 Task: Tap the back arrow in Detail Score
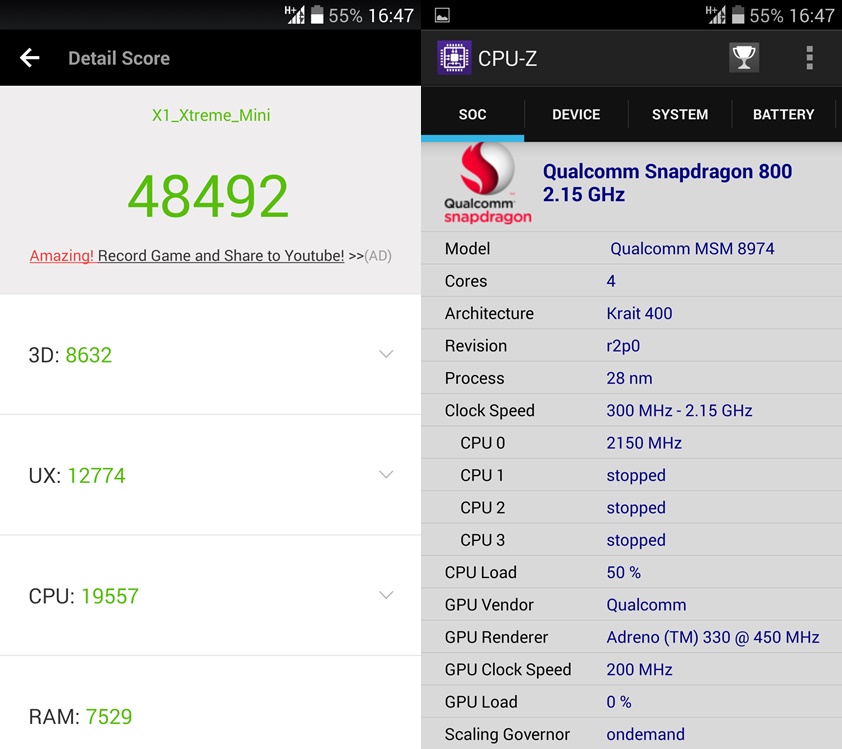pyautogui.click(x=30, y=57)
